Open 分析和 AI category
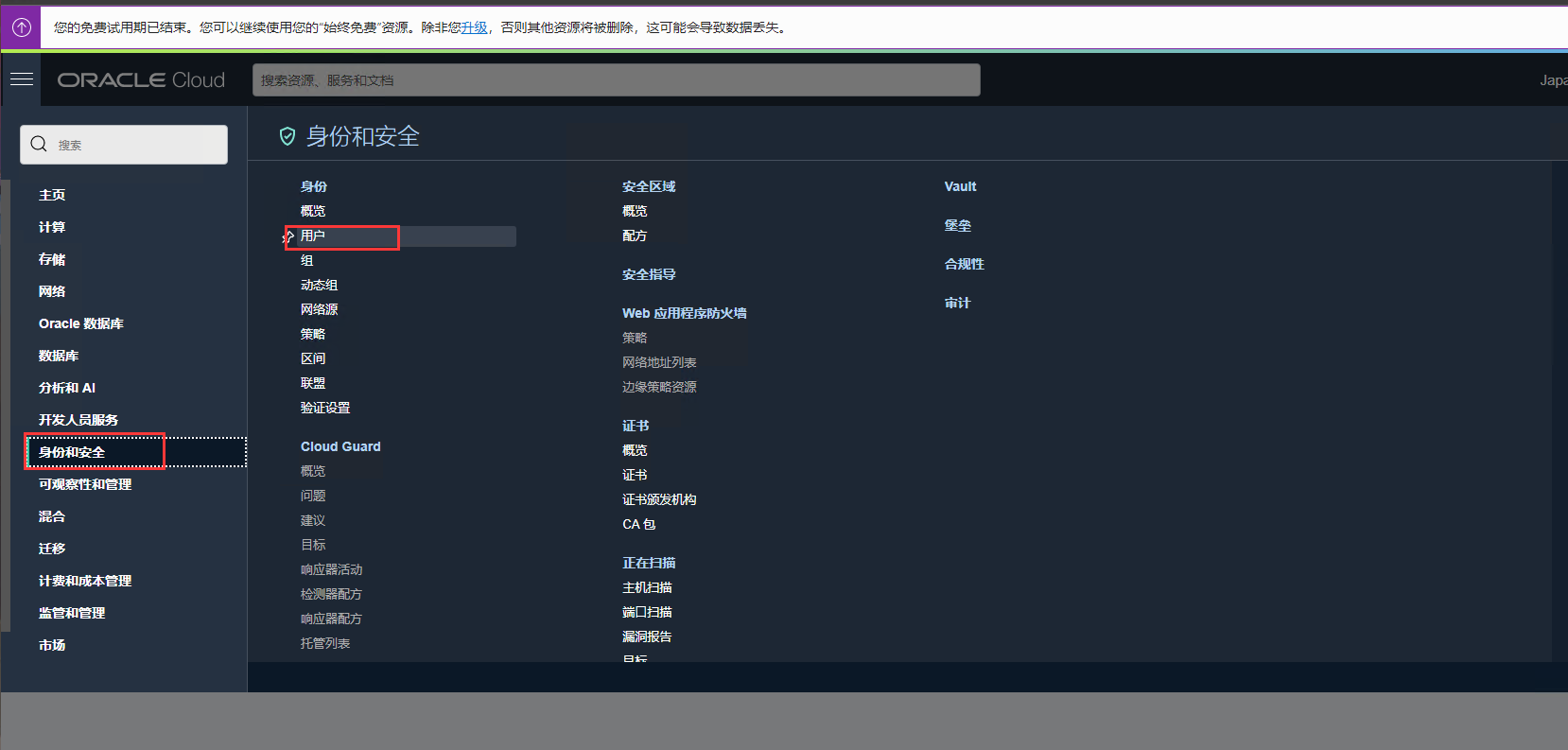The width and height of the screenshot is (1568, 750). [67, 388]
